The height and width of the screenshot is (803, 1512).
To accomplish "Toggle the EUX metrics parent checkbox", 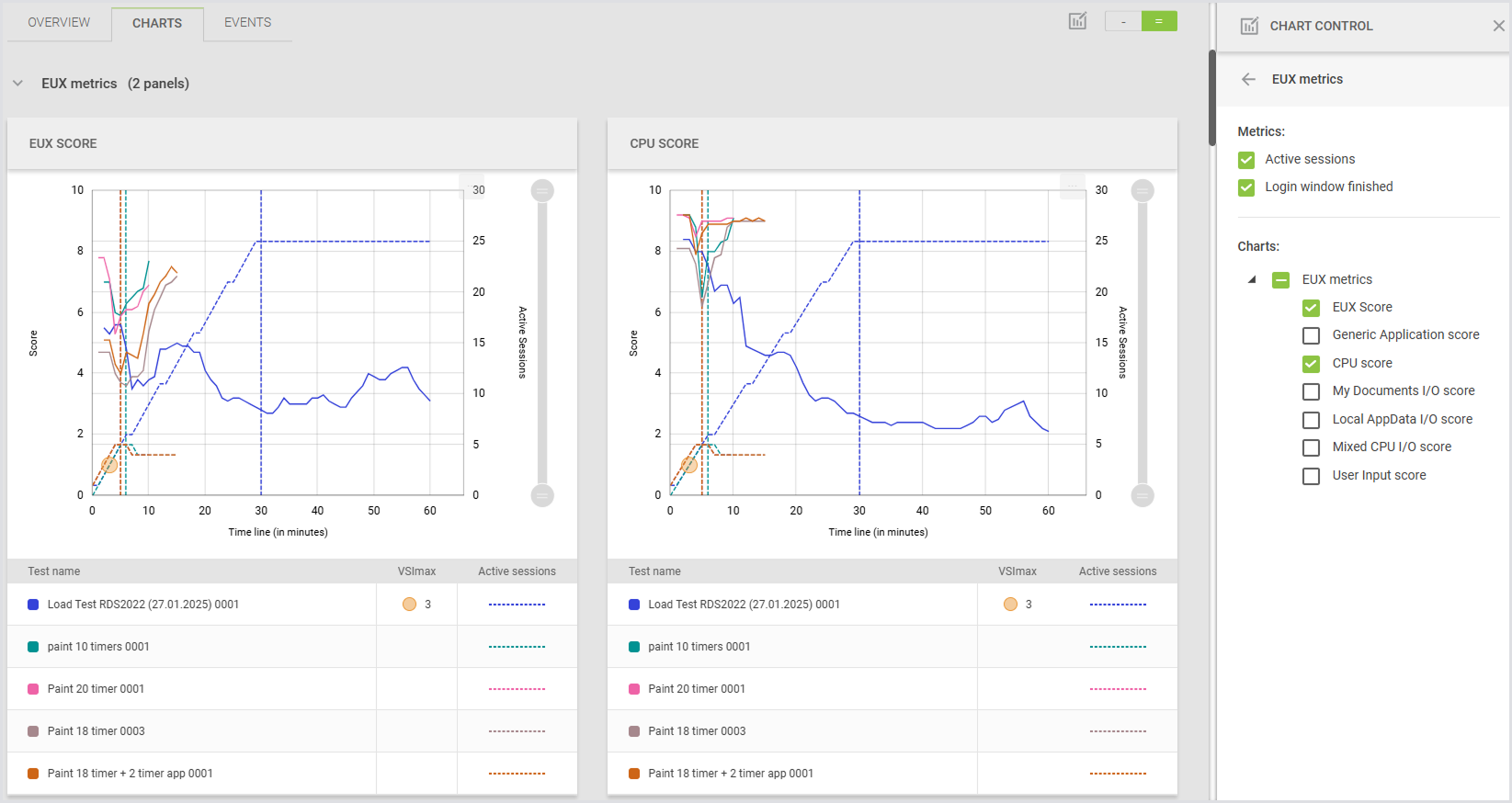I will tap(1280, 280).
